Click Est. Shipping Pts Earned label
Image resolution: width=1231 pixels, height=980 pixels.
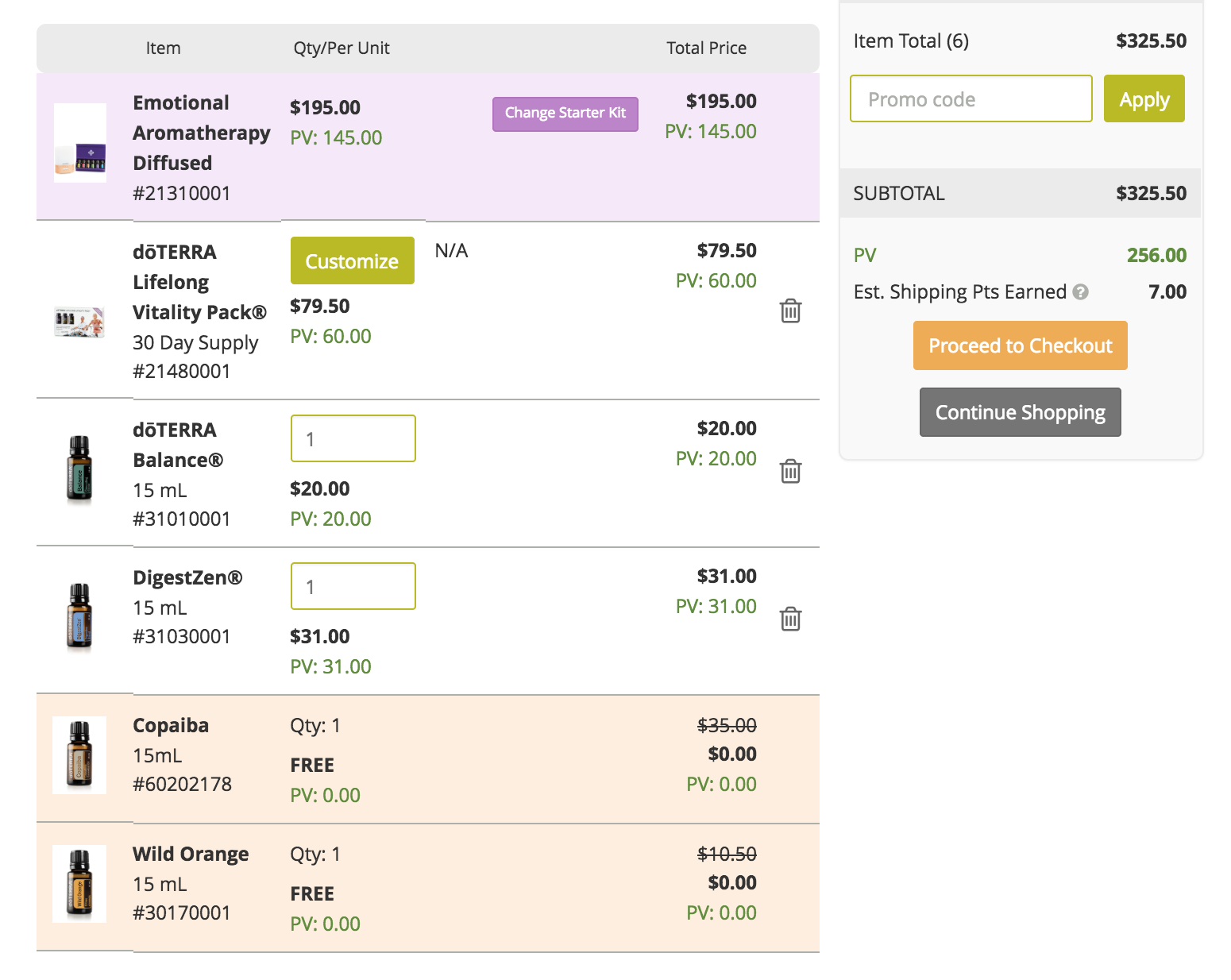(x=959, y=291)
